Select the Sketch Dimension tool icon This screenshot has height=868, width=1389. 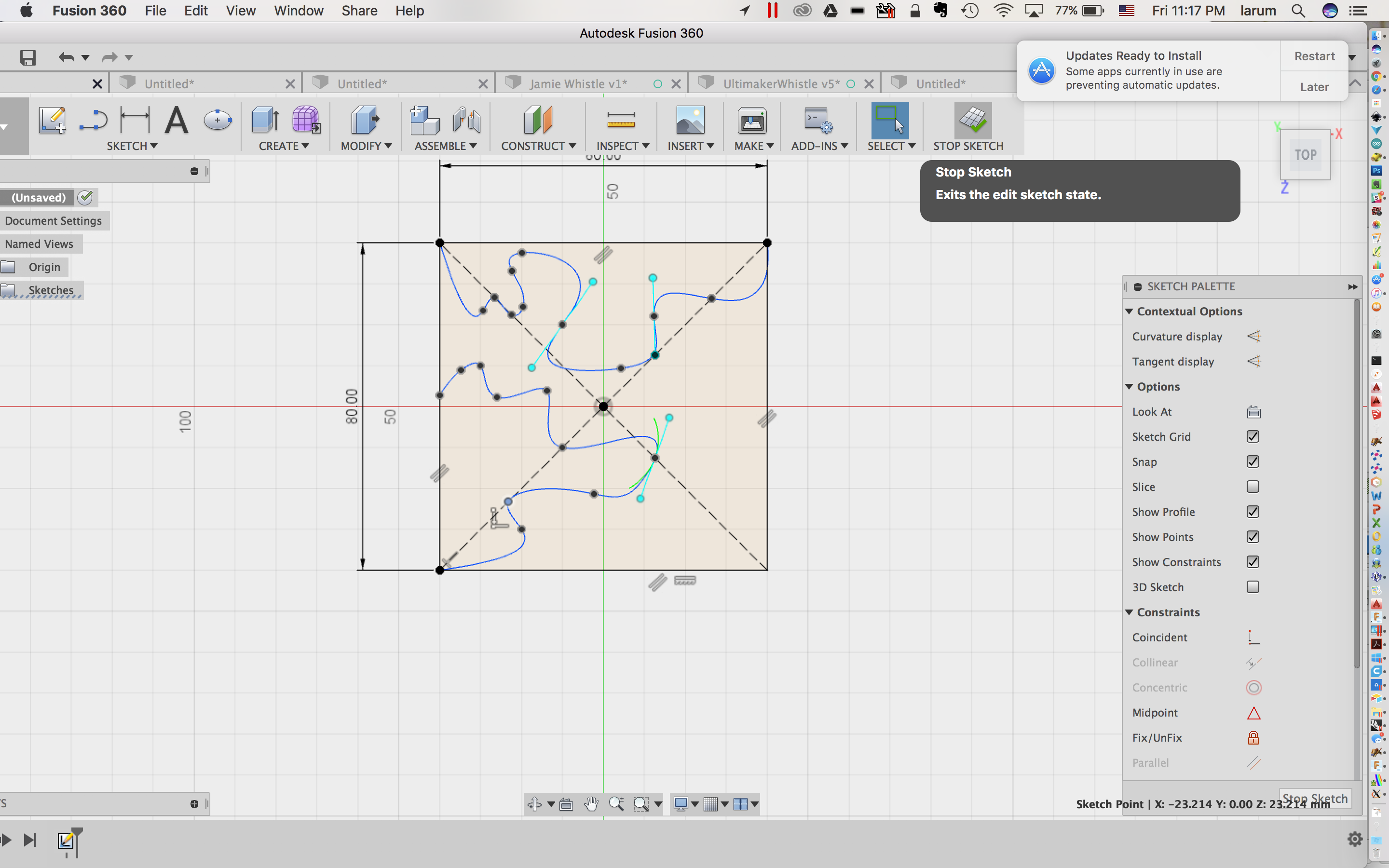tap(135, 120)
